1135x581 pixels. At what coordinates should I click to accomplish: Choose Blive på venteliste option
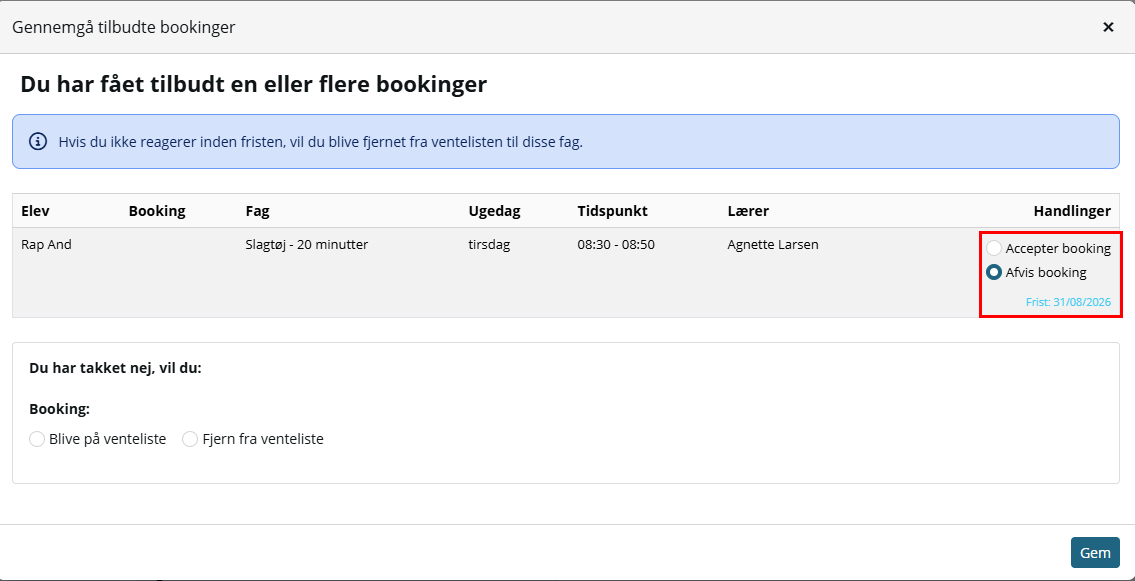pos(37,439)
